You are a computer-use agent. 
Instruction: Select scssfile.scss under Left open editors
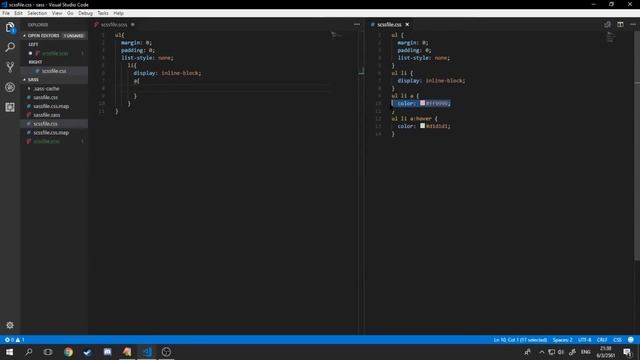(x=54, y=53)
